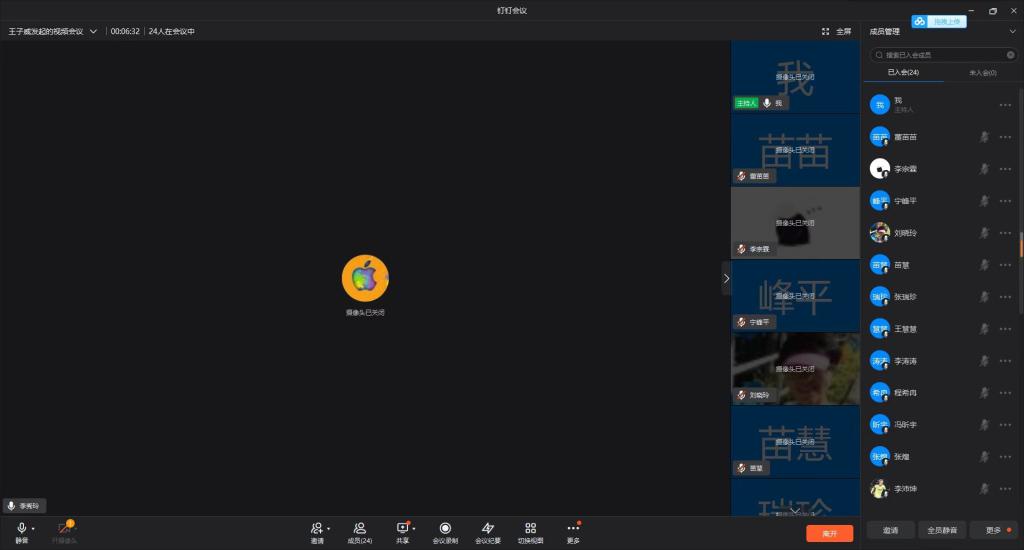Toggle microphone for 苗慧 in member list
1024x550 pixels.
(x=984, y=265)
